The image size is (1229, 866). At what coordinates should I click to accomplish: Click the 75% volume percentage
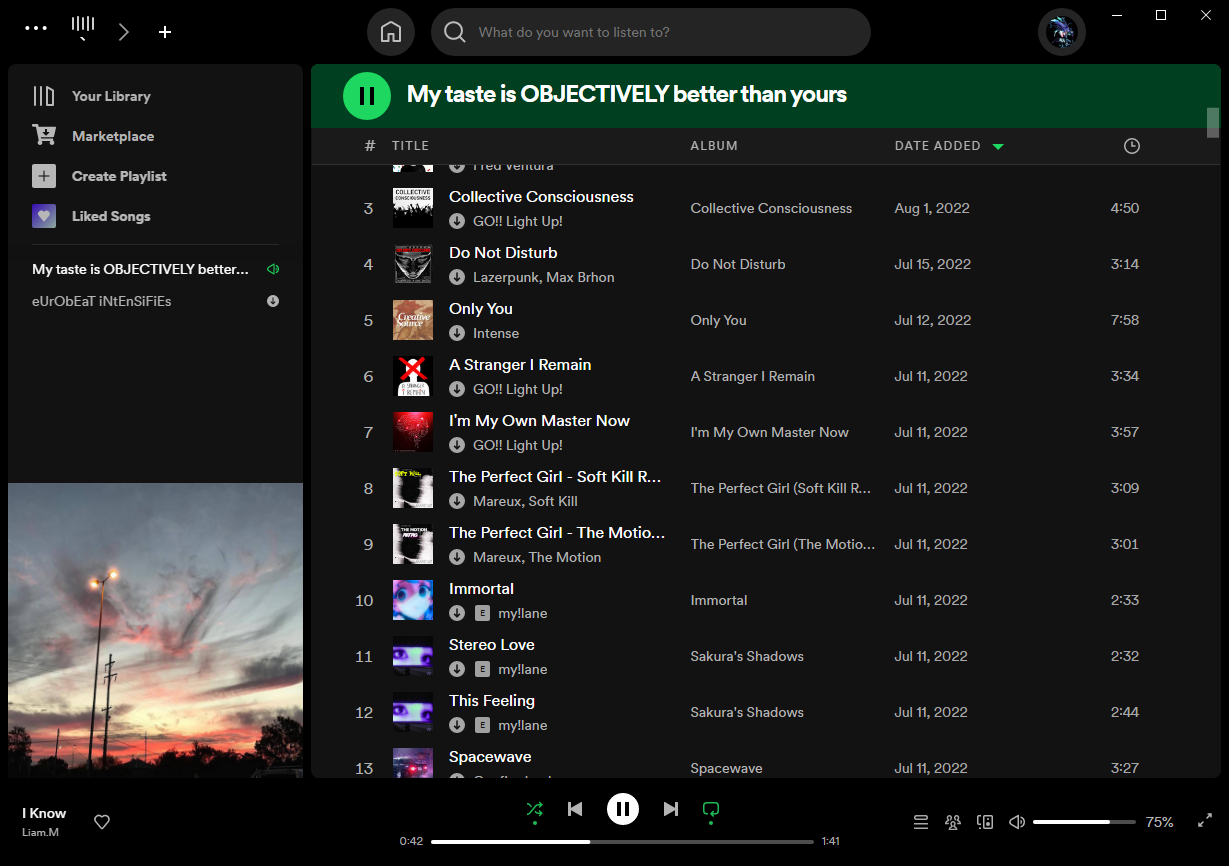pos(1160,822)
